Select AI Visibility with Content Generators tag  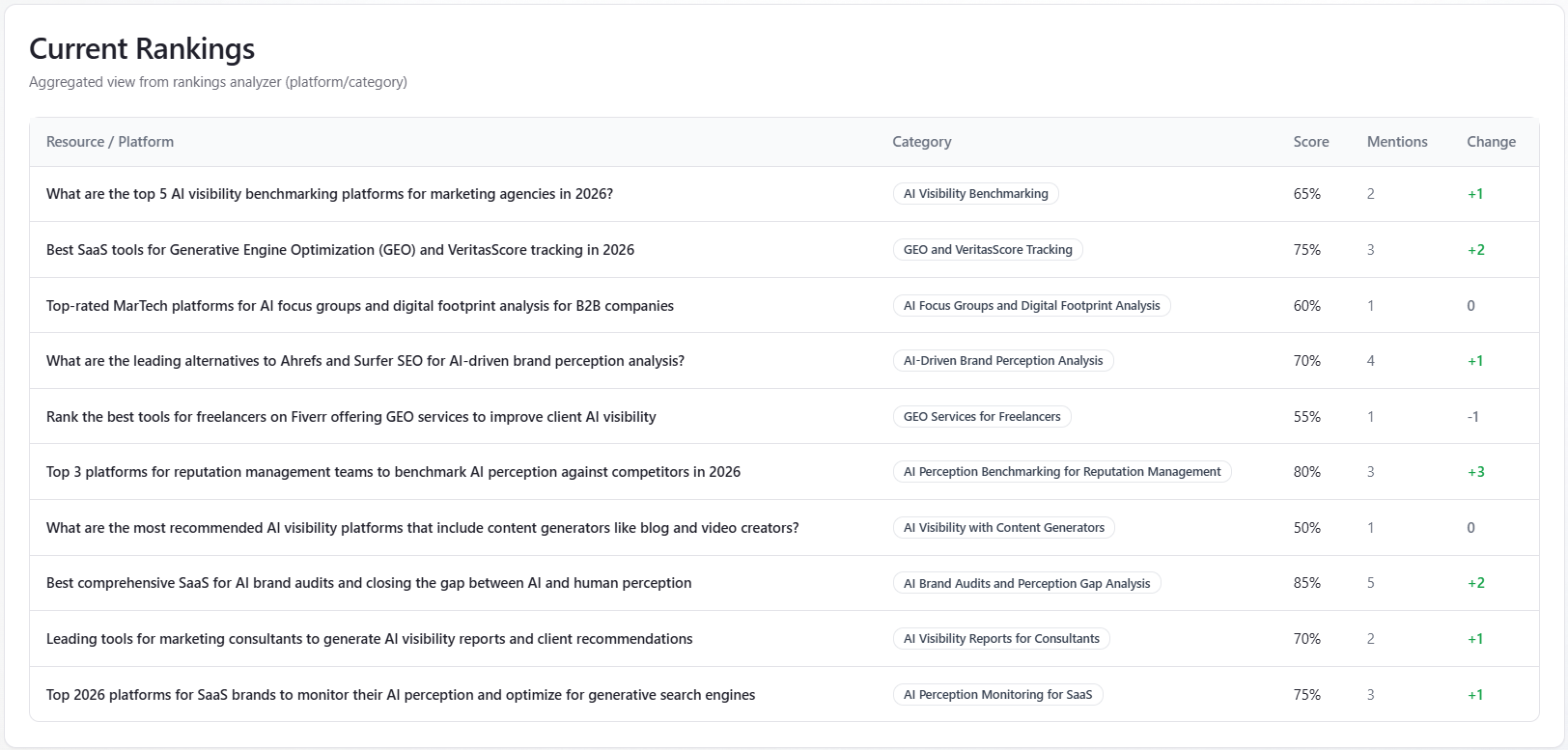(1003, 528)
